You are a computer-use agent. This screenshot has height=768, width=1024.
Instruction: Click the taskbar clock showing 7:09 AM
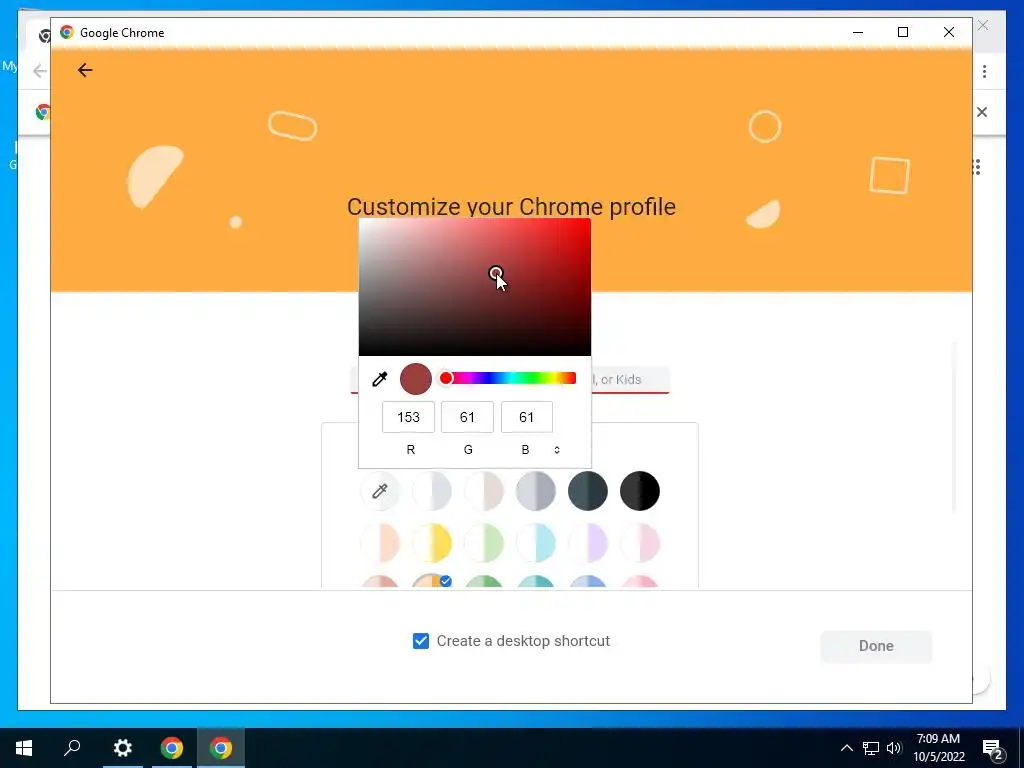pyautogui.click(x=938, y=748)
